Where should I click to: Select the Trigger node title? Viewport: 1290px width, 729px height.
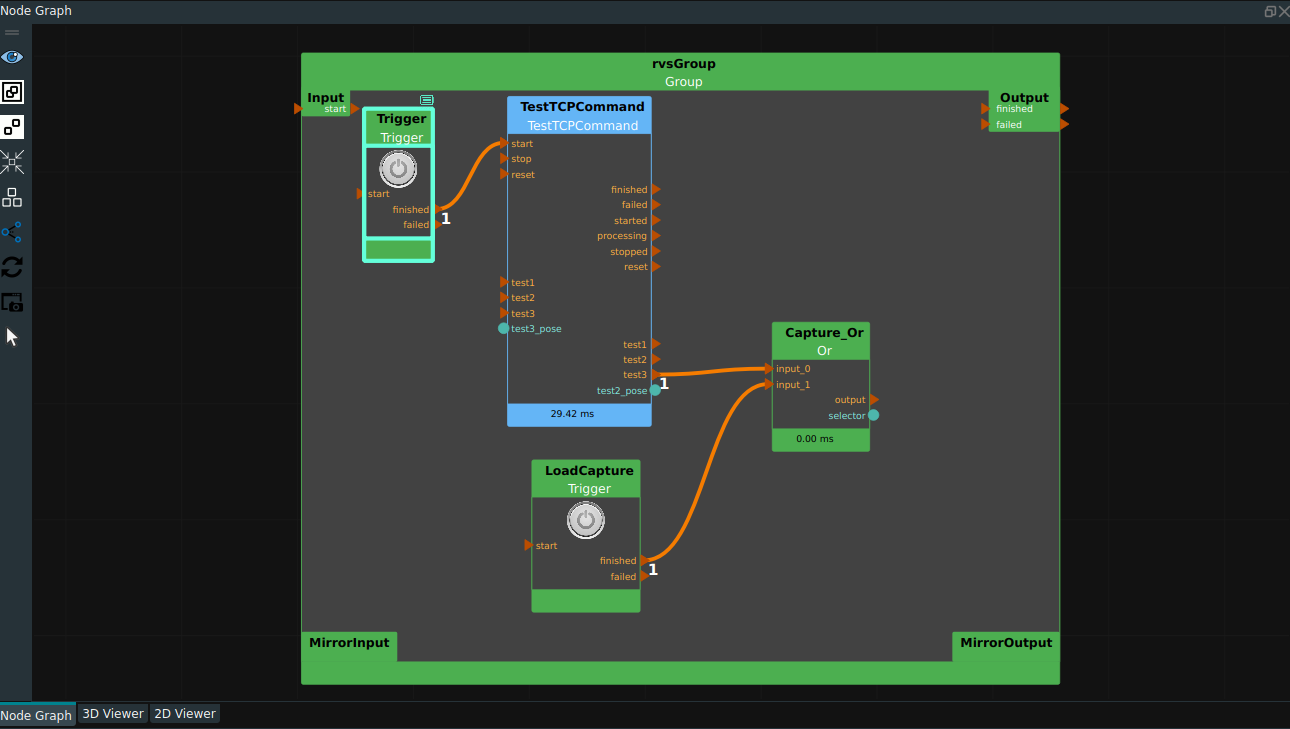[x=401, y=119]
